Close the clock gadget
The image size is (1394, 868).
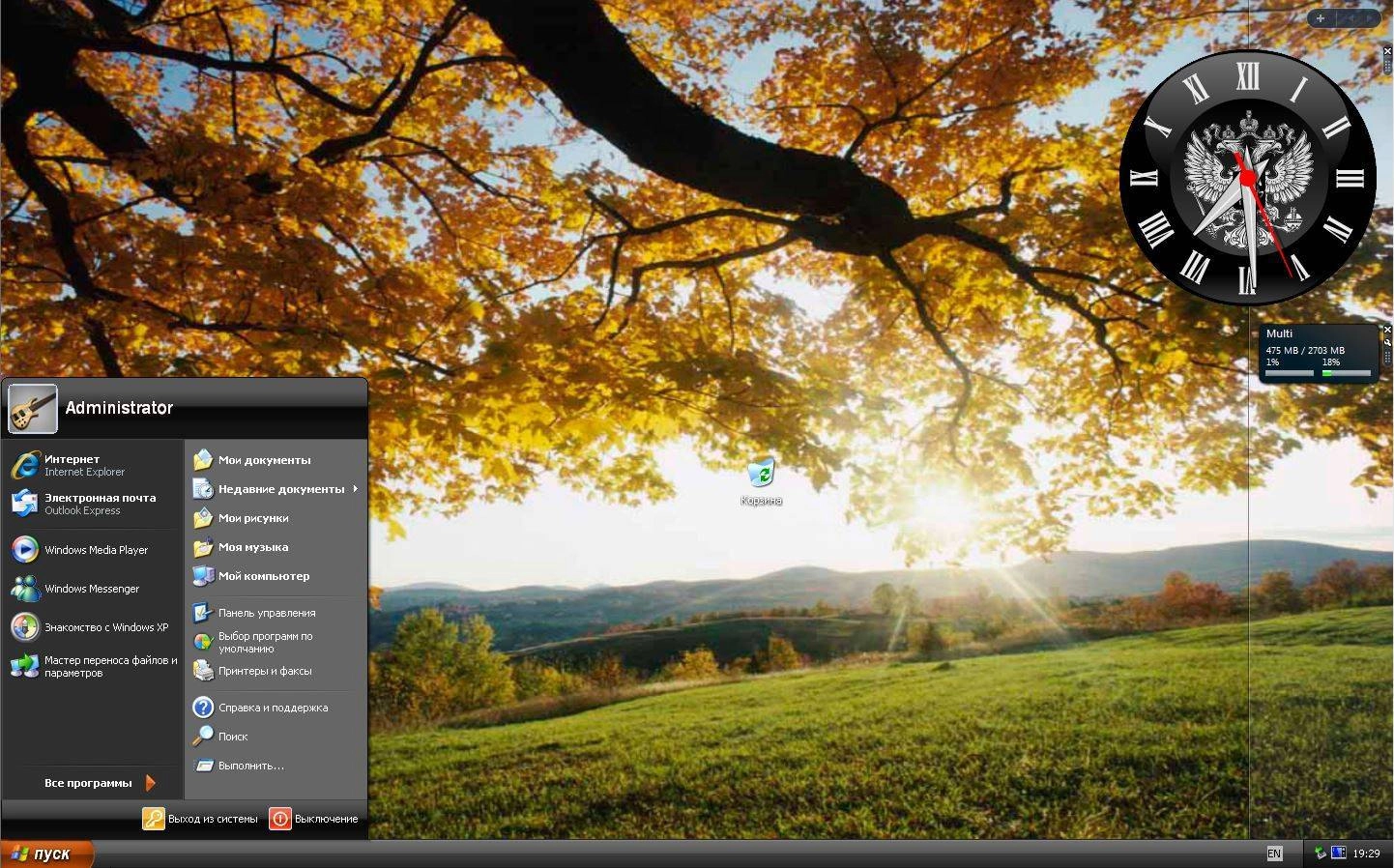[1389, 51]
